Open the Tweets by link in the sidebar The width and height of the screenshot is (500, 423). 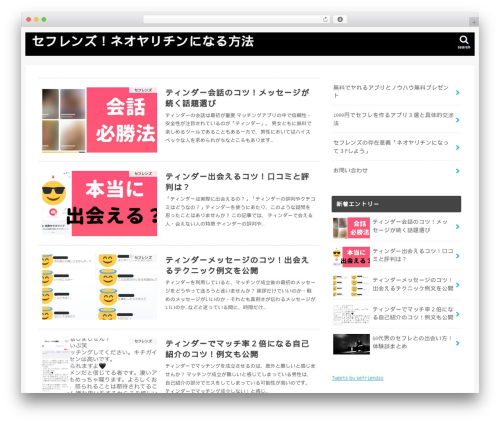click(x=357, y=378)
